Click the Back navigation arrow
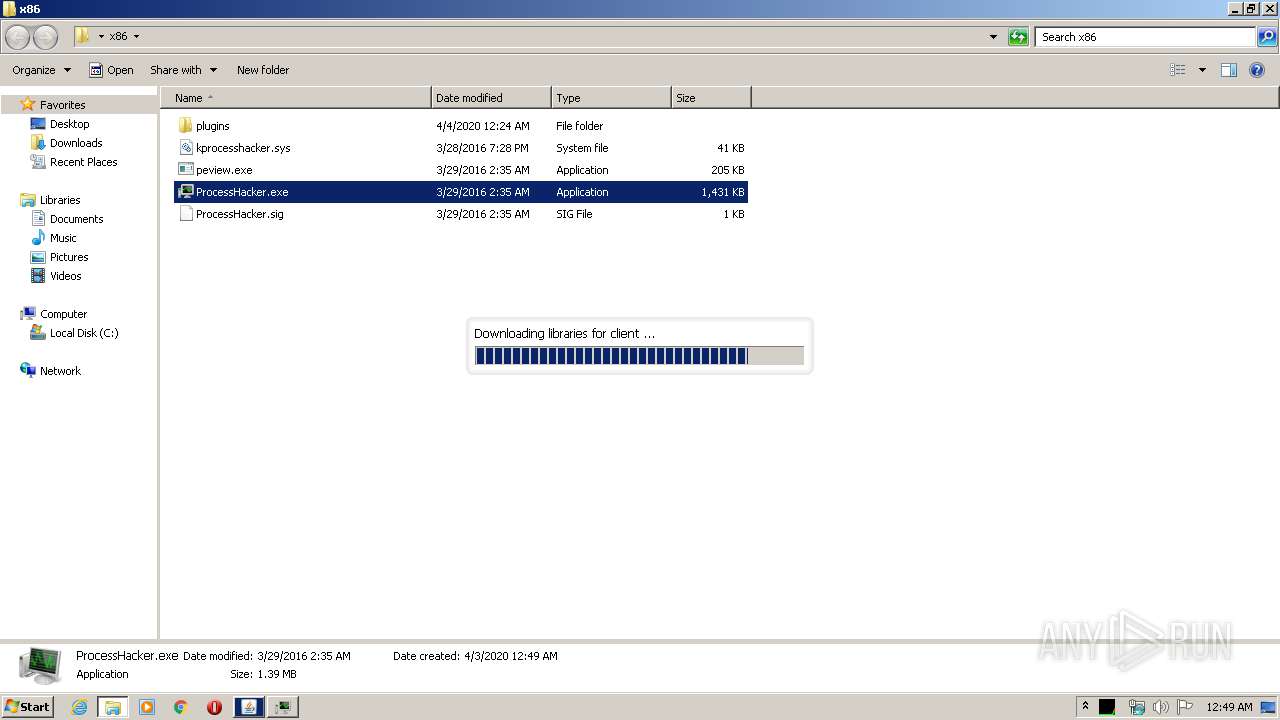The image size is (1280, 720). pos(17,37)
